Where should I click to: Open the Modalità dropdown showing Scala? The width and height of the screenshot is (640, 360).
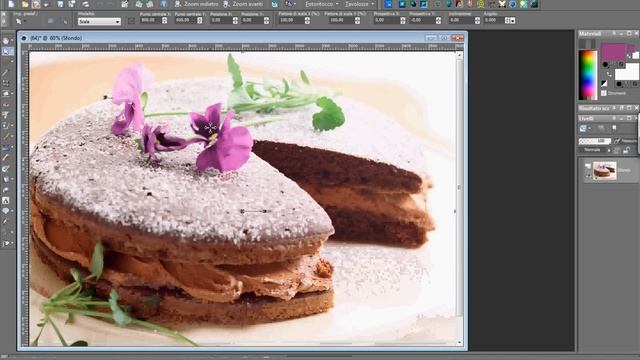tap(99, 21)
